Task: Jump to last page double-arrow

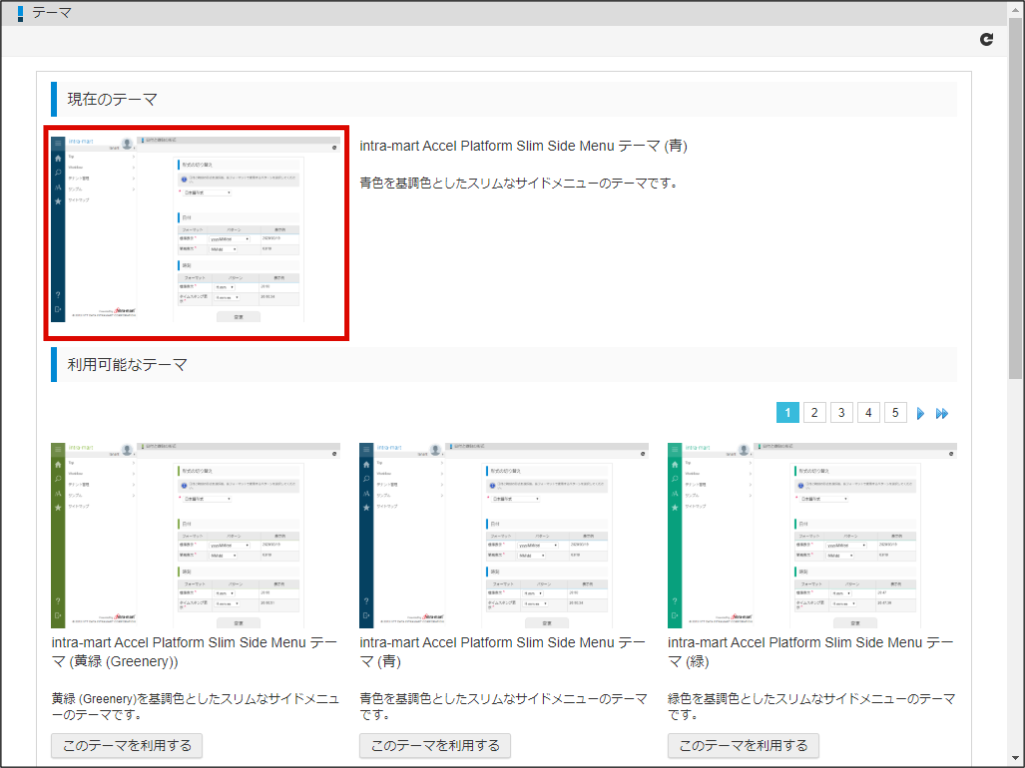Action: coord(942,413)
